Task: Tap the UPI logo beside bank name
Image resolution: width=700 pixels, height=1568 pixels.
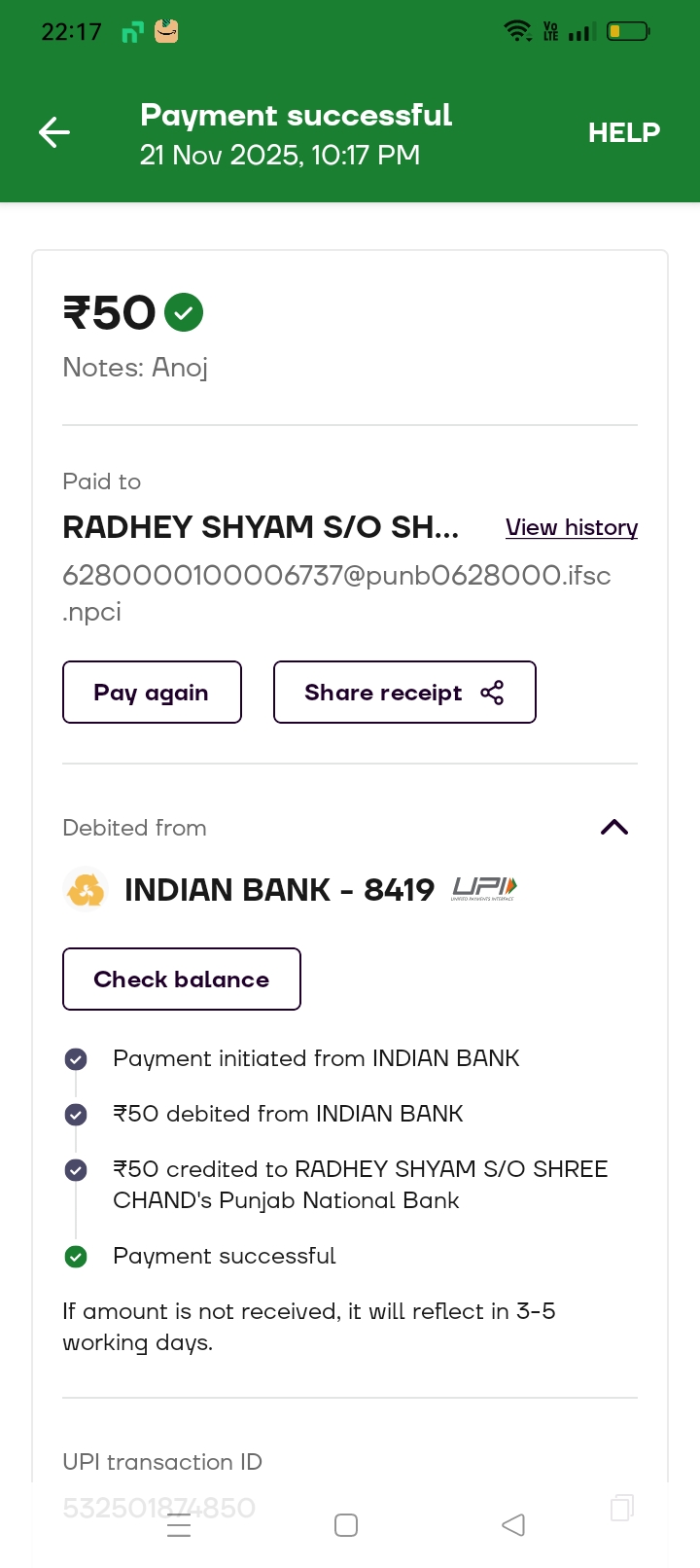Action: pyautogui.click(x=484, y=888)
